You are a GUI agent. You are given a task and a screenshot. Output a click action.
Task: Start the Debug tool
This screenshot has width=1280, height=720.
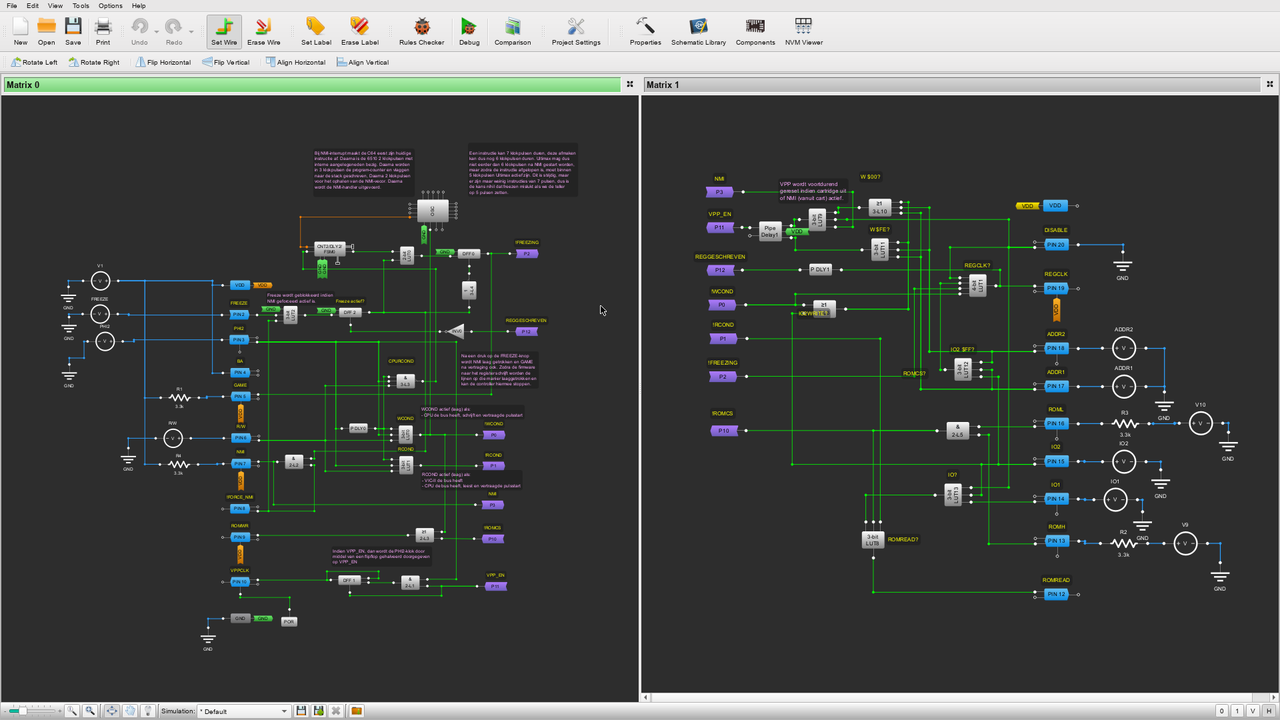(469, 31)
